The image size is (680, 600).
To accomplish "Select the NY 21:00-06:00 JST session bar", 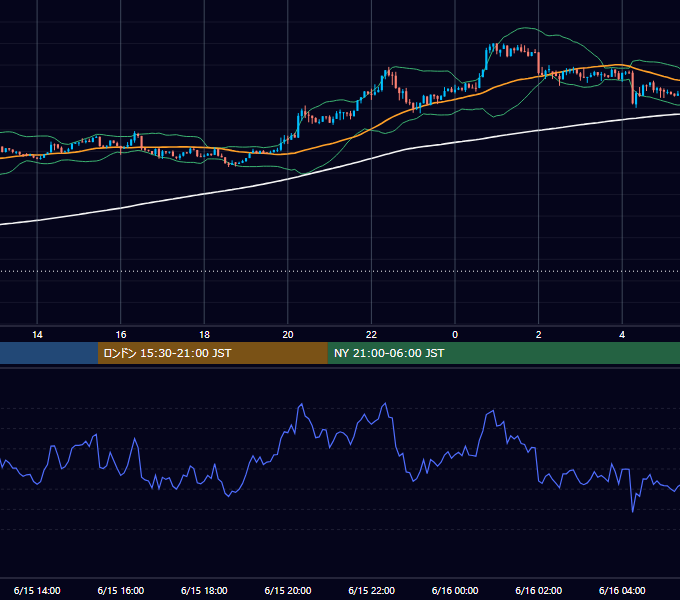I will pyautogui.click(x=503, y=353).
